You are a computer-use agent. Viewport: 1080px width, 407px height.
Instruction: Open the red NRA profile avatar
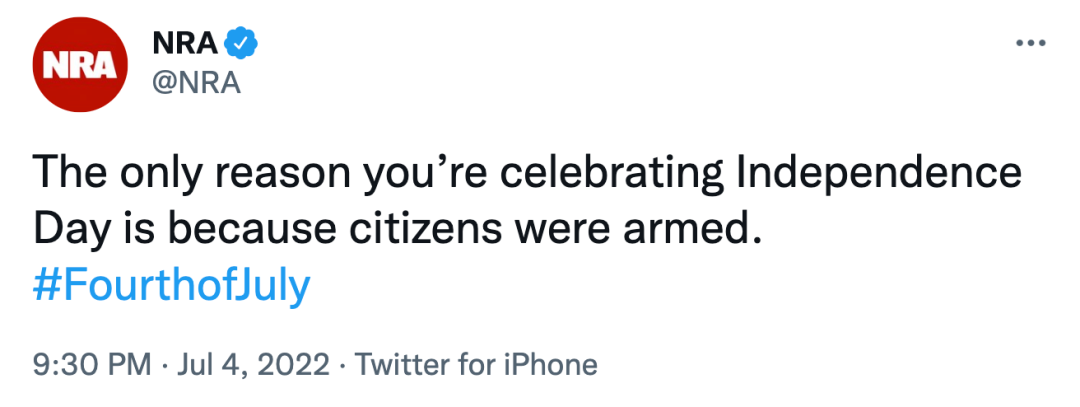tap(80, 65)
